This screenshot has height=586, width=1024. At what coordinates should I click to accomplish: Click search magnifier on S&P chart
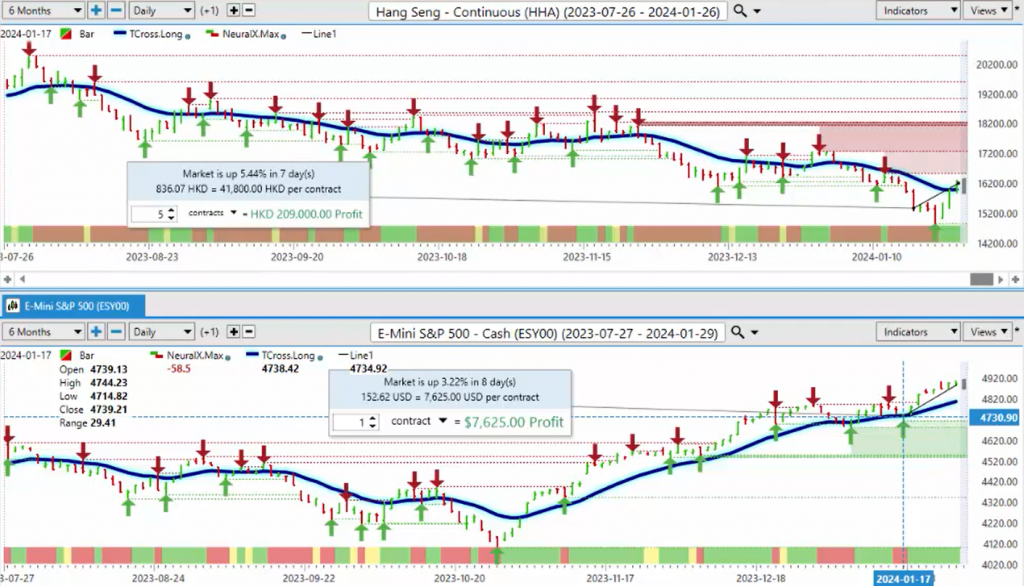(x=737, y=332)
